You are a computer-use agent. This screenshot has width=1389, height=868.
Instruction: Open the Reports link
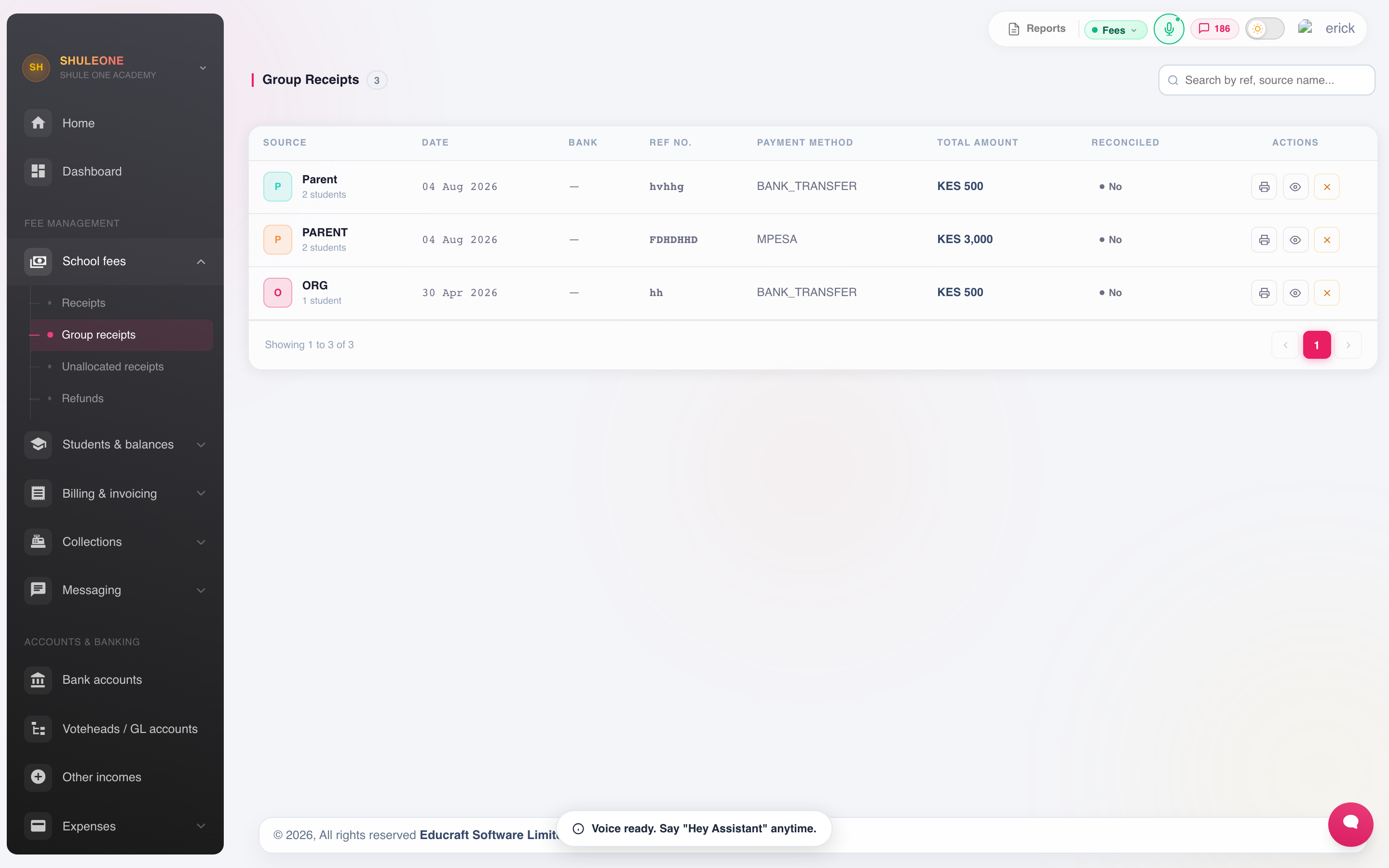[x=1036, y=29]
